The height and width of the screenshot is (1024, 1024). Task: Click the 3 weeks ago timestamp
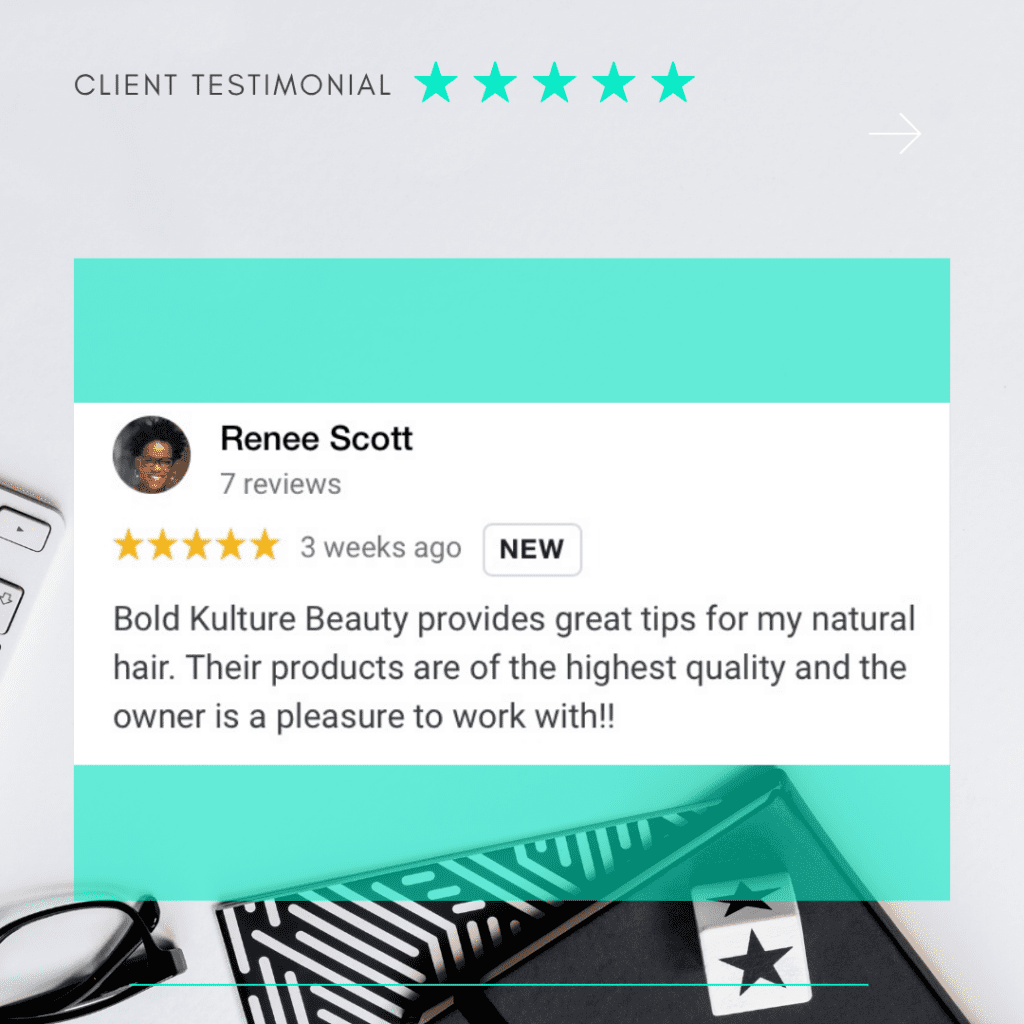381,548
